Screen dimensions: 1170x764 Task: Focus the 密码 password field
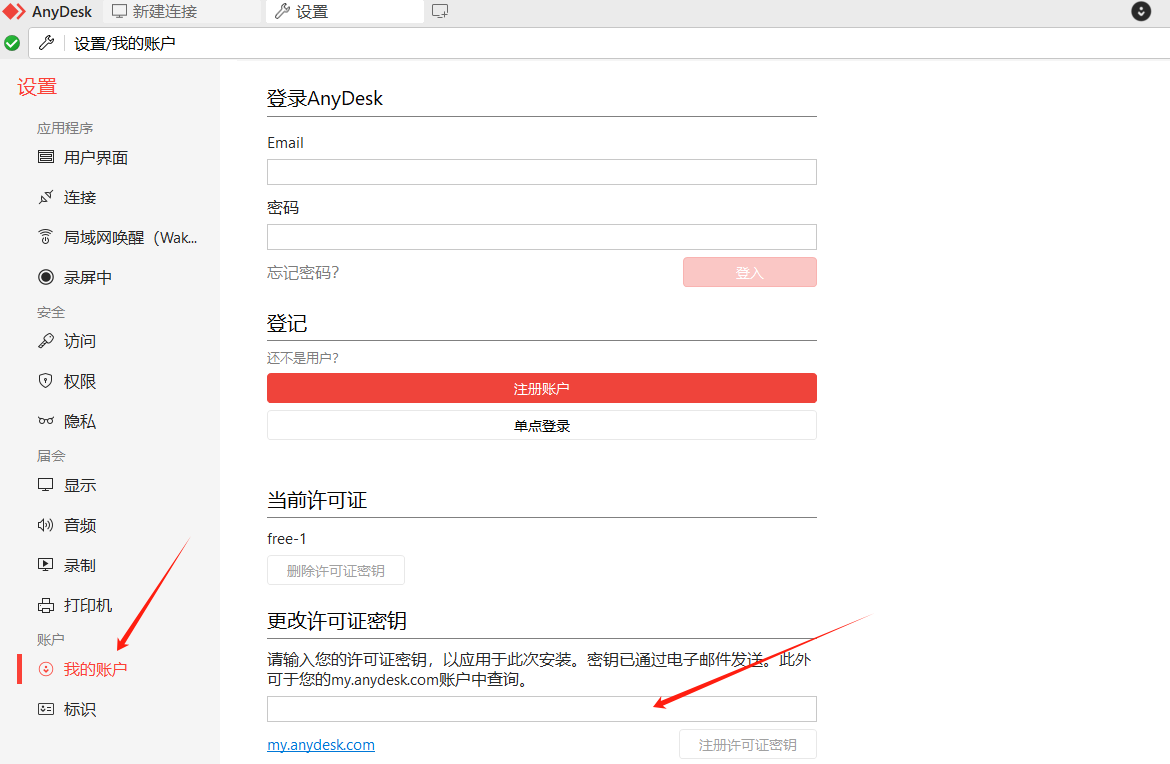(x=542, y=237)
